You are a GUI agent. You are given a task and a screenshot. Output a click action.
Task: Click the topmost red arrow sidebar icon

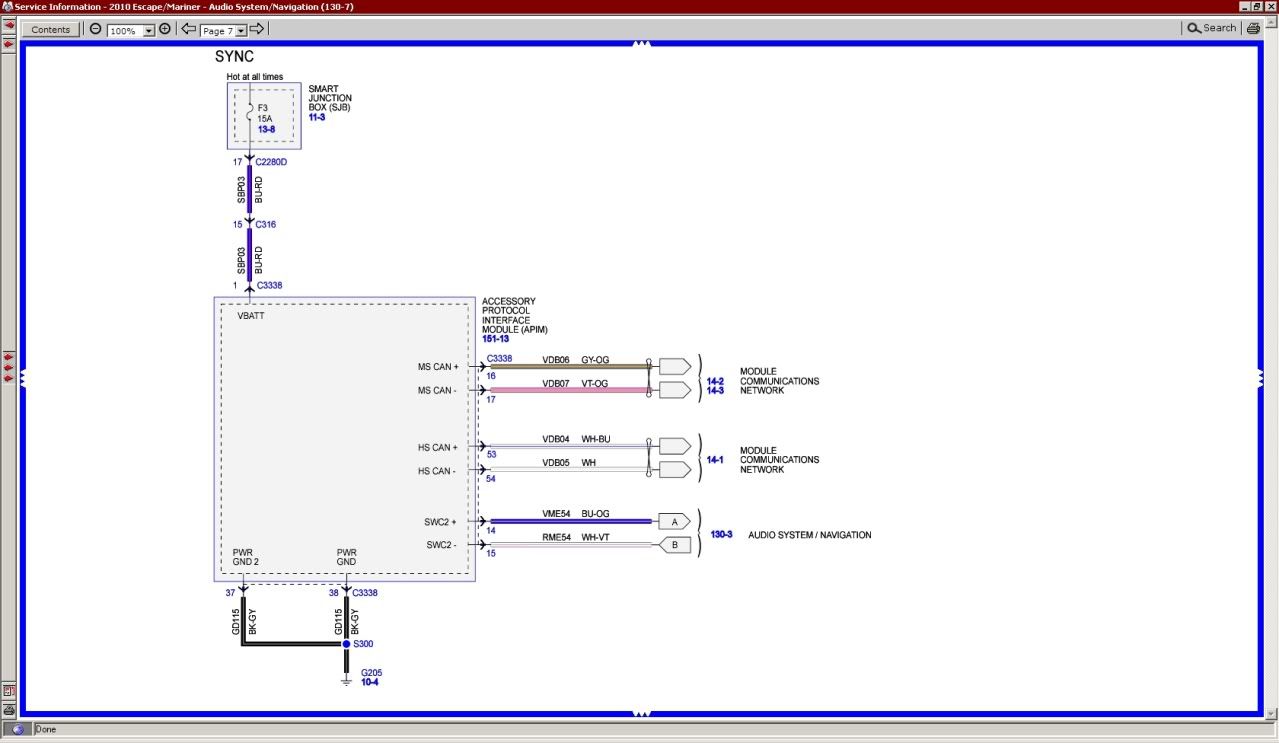click(x=8, y=25)
